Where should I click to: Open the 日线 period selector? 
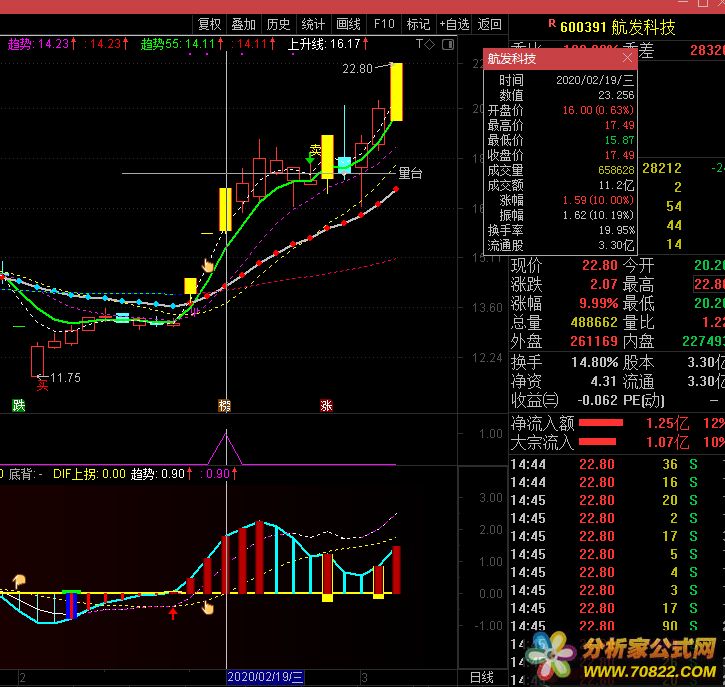coord(481,677)
